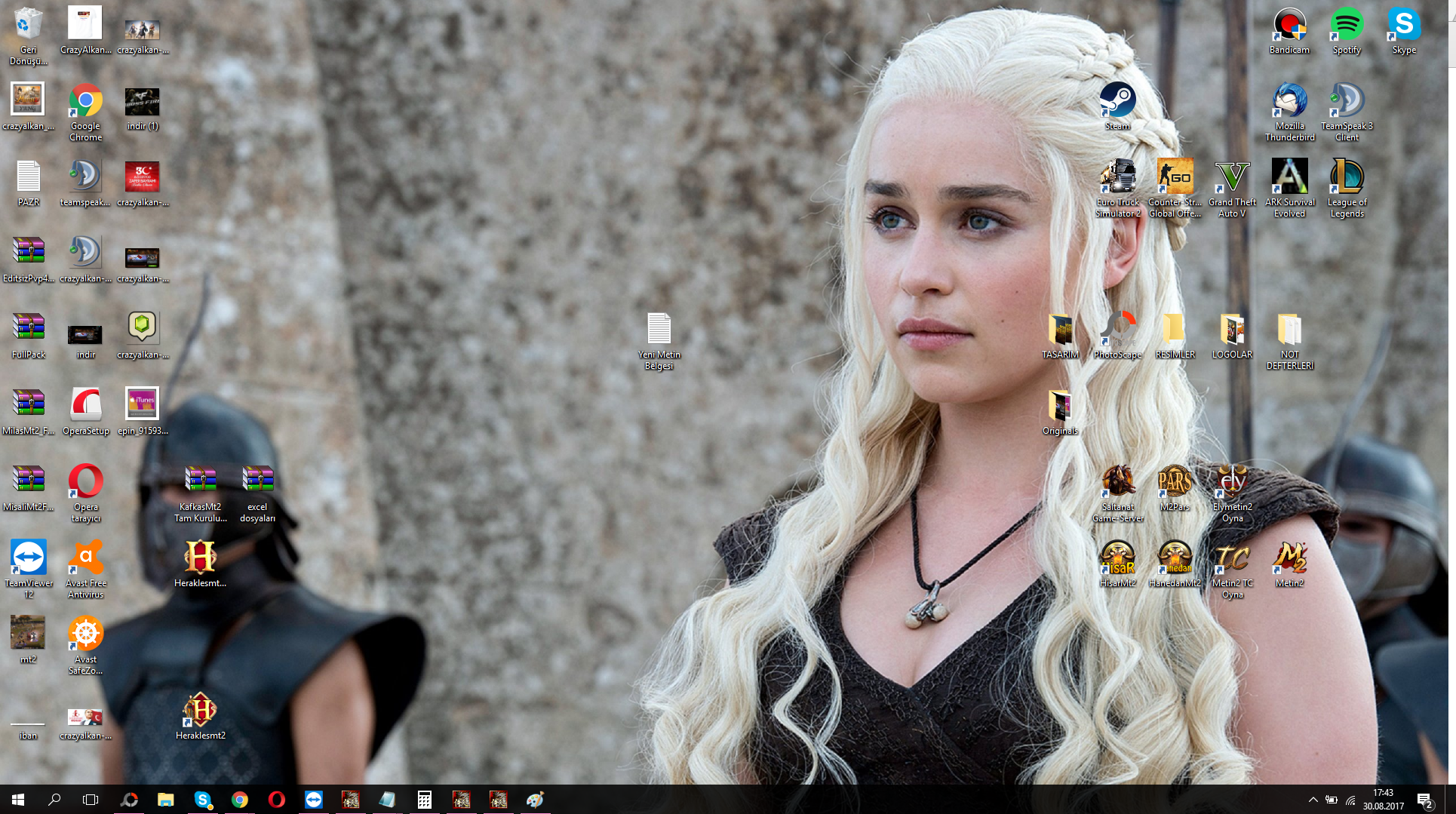Select the OperaSetup installer icon
This screenshot has width=1456, height=814.
(x=85, y=412)
